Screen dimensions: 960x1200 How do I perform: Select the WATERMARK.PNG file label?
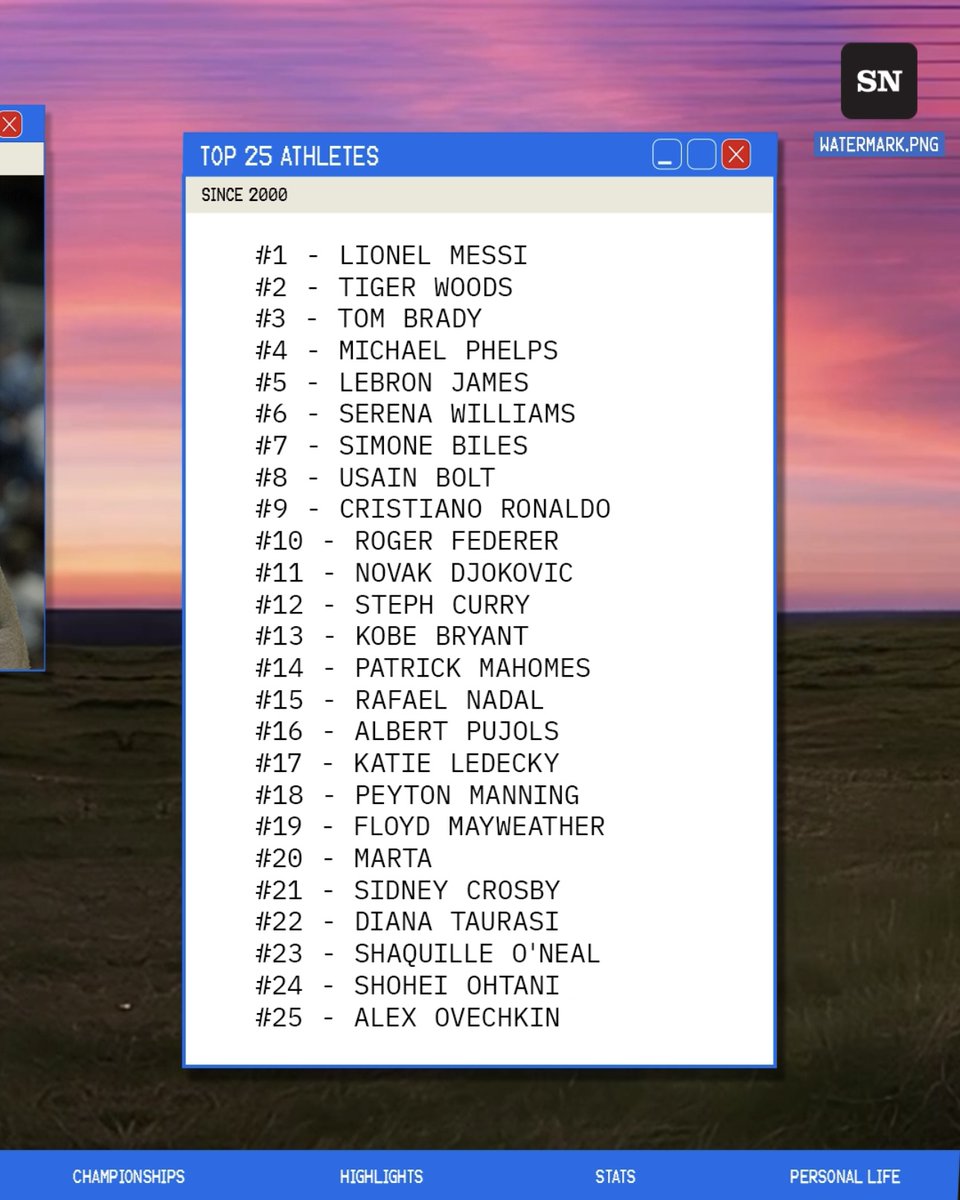pos(879,144)
